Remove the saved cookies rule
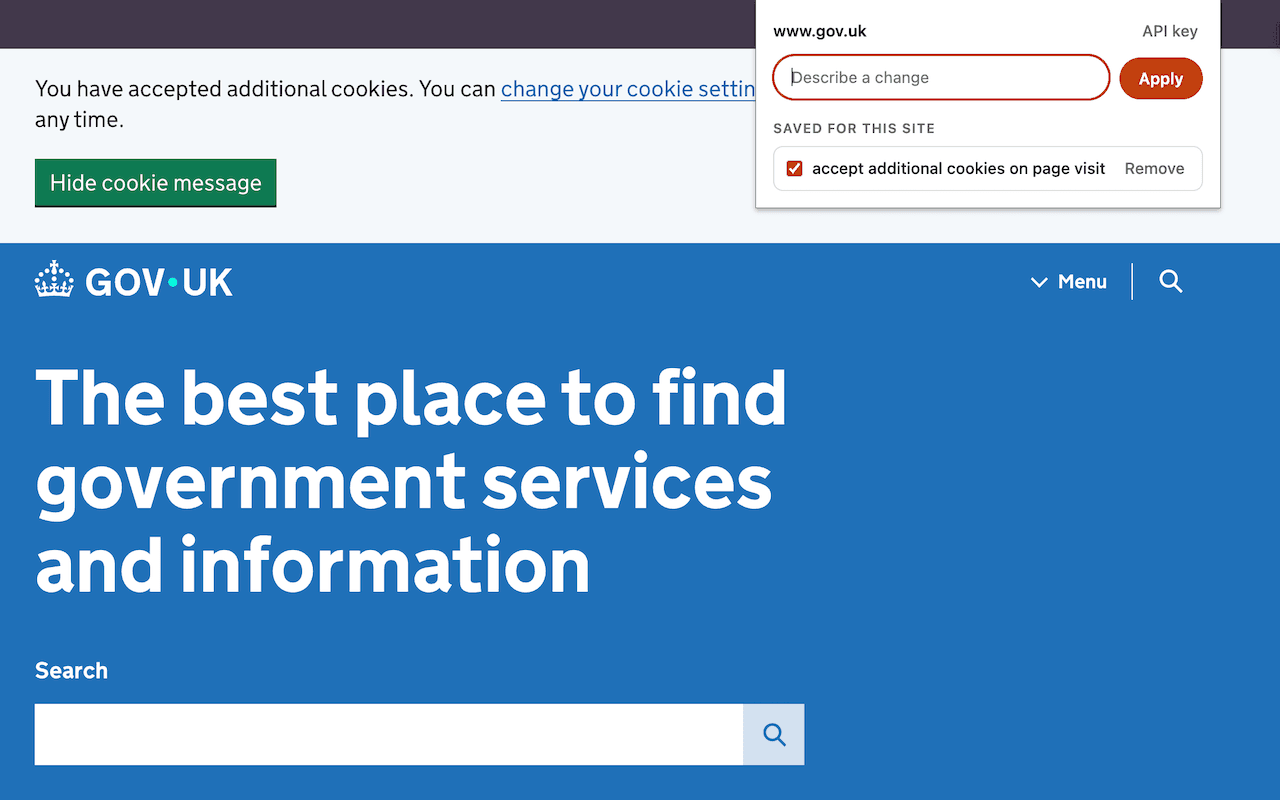This screenshot has height=800, width=1280. [x=1154, y=169]
